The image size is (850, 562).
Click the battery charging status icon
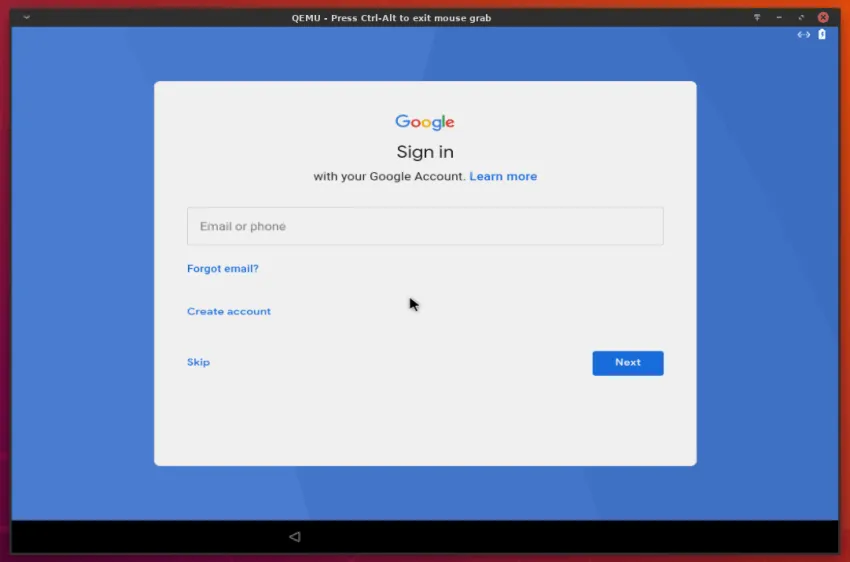(822, 35)
